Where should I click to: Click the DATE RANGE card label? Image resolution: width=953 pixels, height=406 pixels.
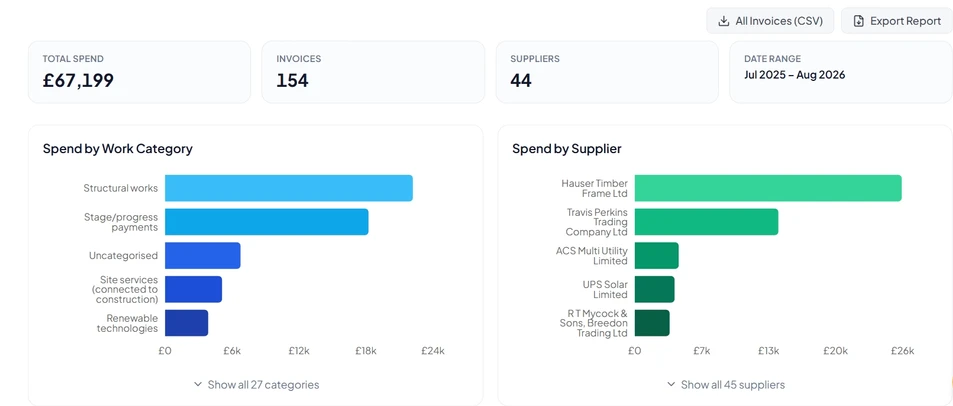click(772, 59)
